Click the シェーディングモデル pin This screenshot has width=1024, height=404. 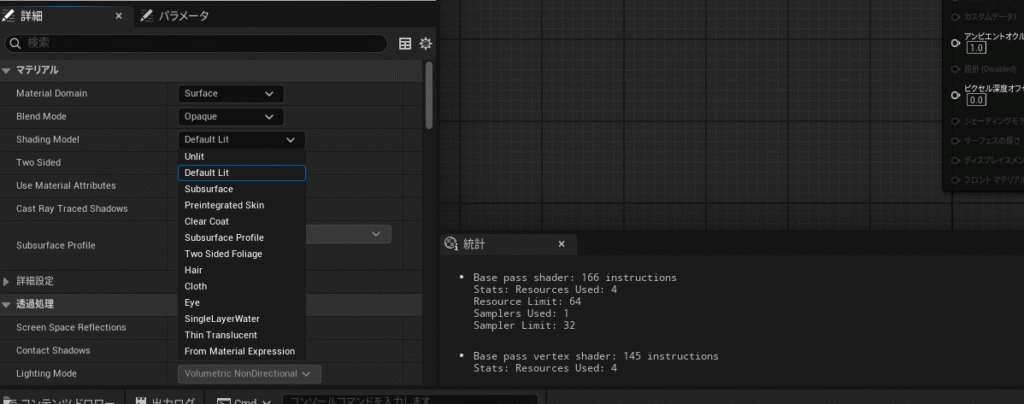(955, 121)
